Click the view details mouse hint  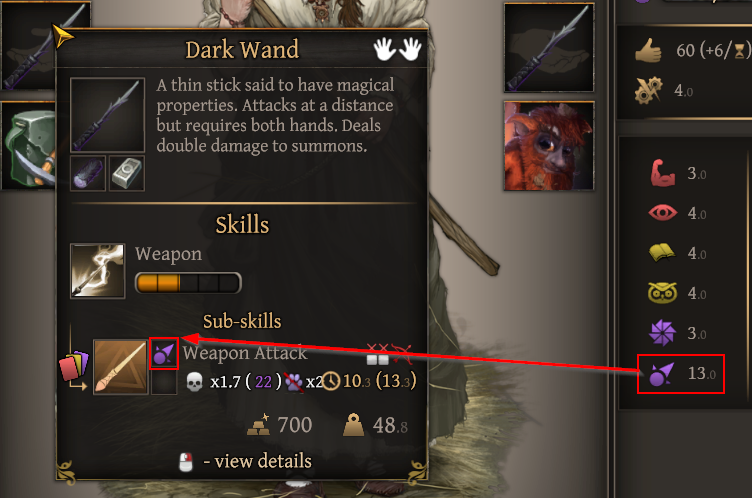(245, 462)
